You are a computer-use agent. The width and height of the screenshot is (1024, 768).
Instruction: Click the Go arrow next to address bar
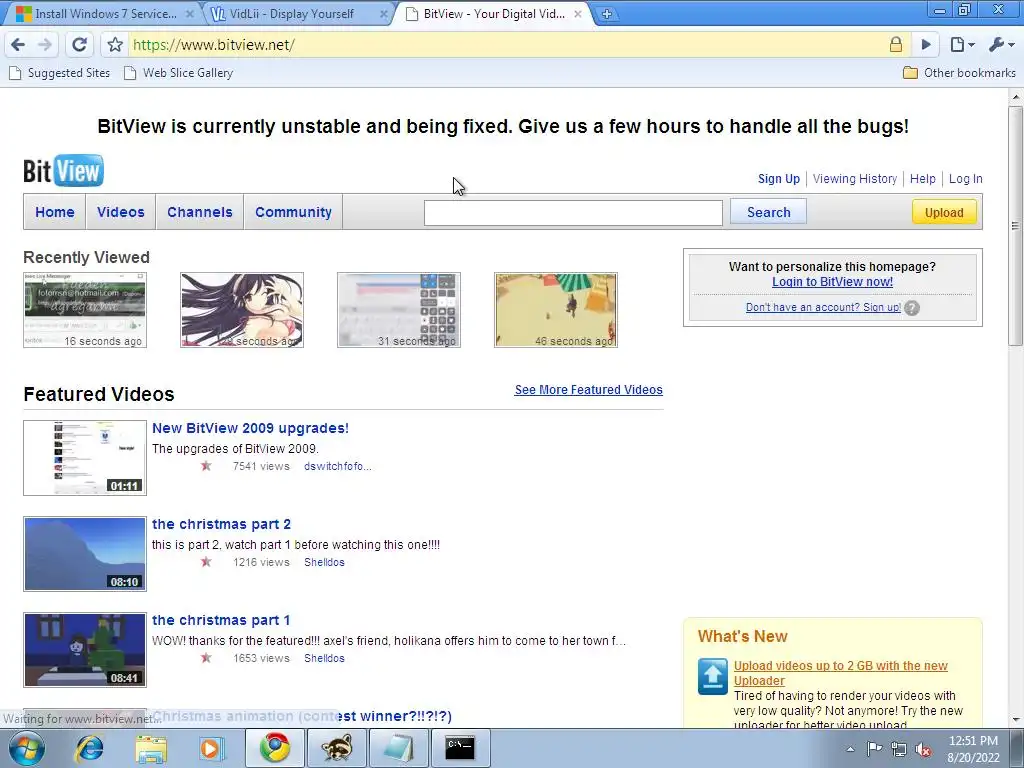coord(926,44)
